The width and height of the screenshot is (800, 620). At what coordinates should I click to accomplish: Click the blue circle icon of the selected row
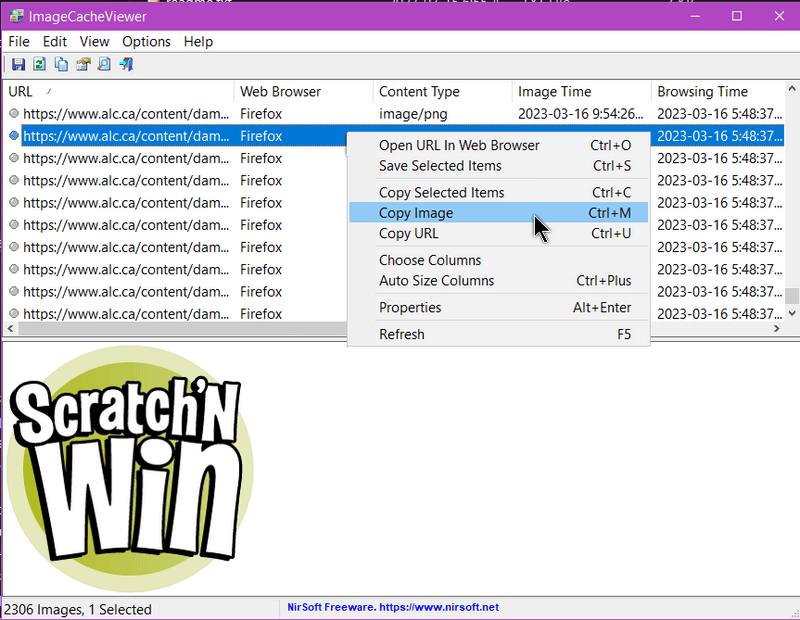click(14, 136)
